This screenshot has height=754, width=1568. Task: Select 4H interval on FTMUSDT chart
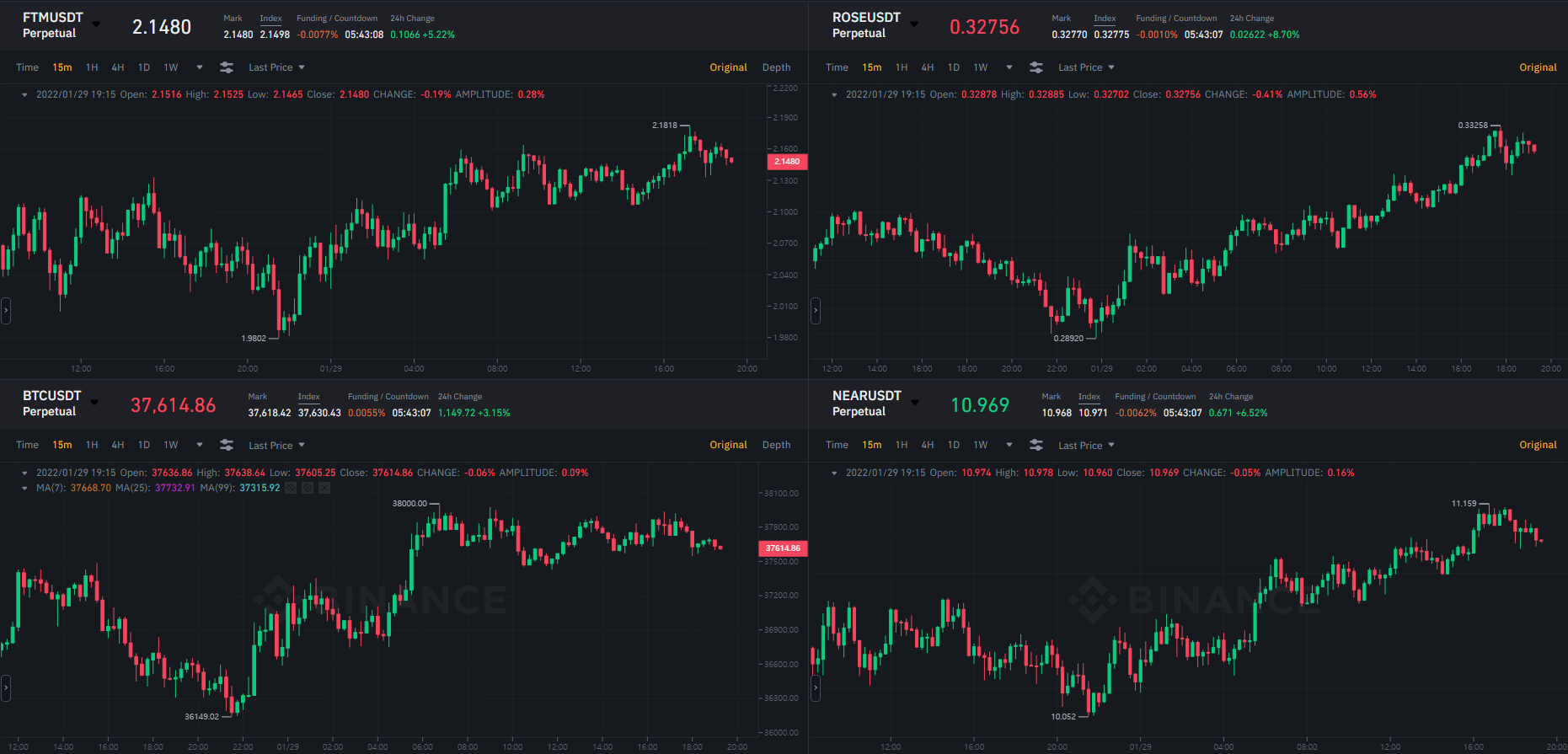[x=118, y=67]
